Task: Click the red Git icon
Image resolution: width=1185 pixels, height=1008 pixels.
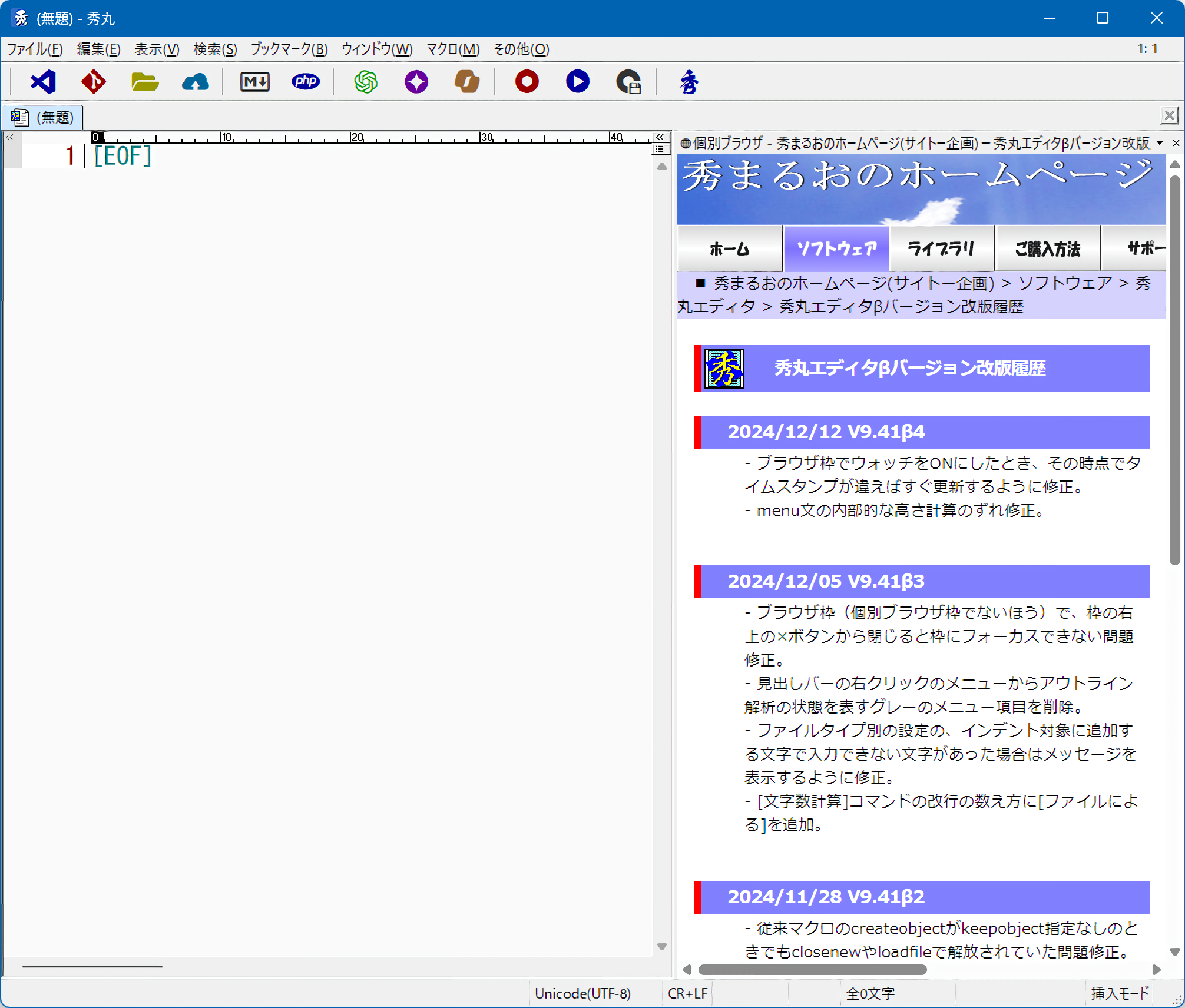Action: point(94,82)
